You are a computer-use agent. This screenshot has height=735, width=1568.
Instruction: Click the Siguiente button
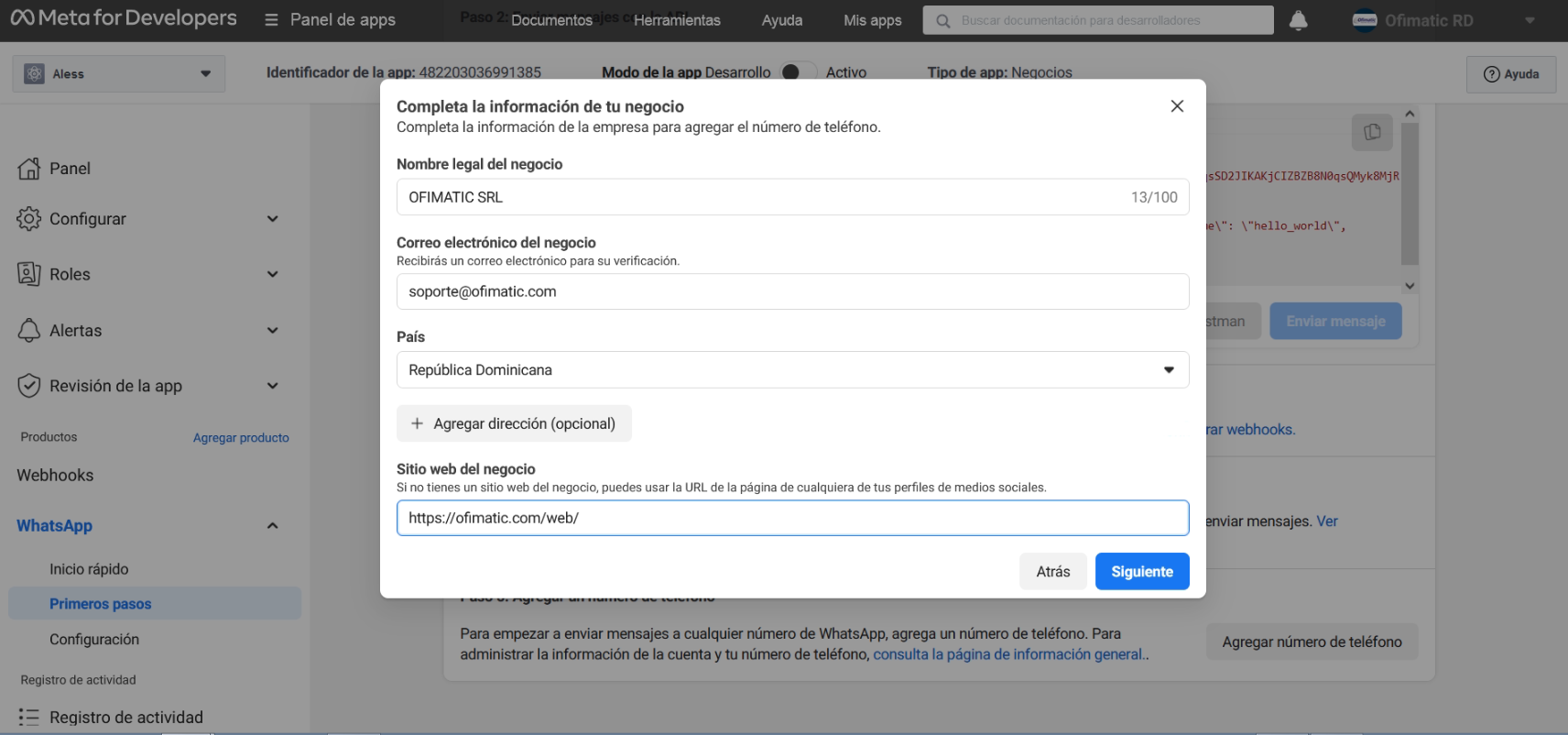1141,572
